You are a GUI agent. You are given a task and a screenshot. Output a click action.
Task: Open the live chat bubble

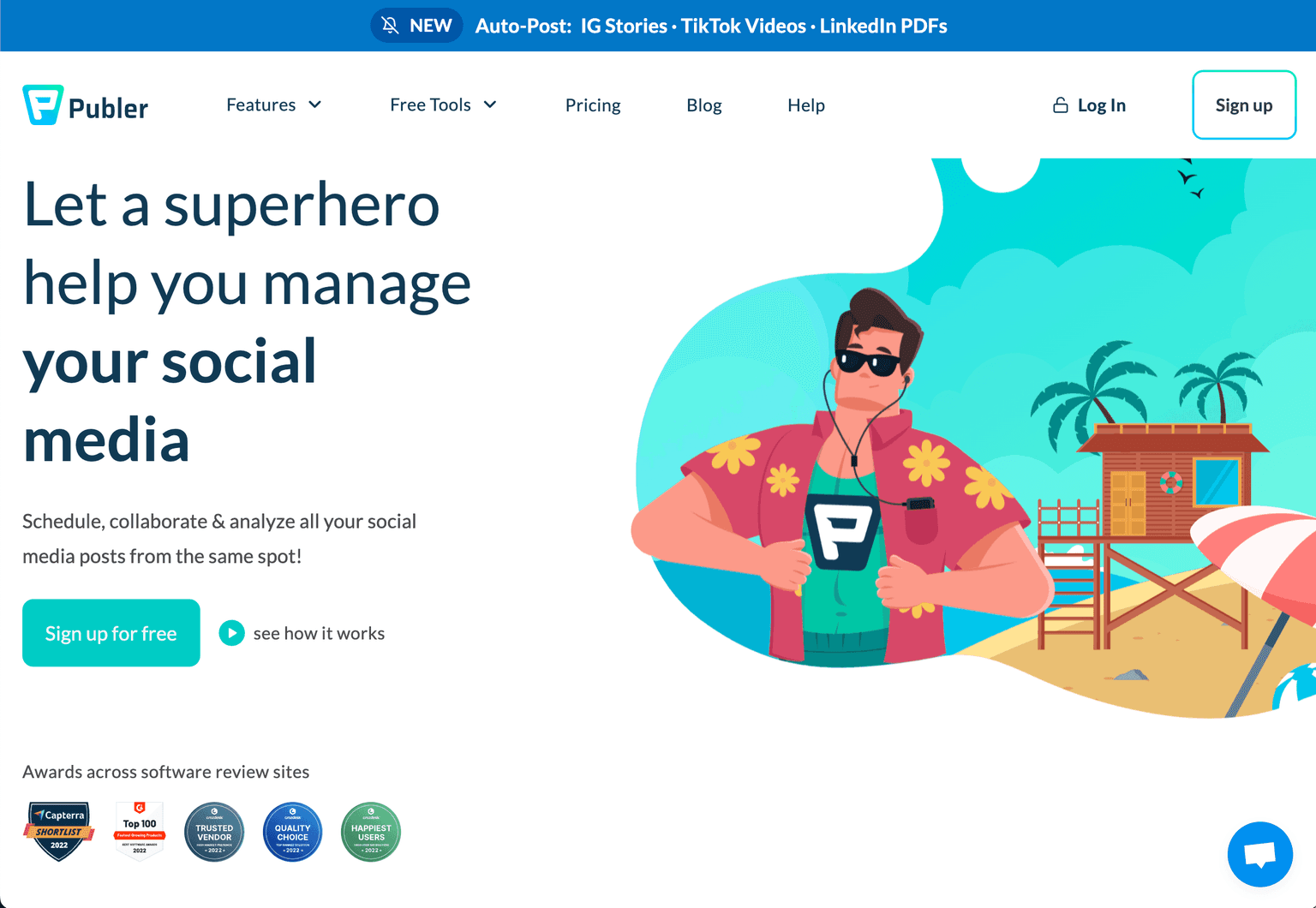1259,854
